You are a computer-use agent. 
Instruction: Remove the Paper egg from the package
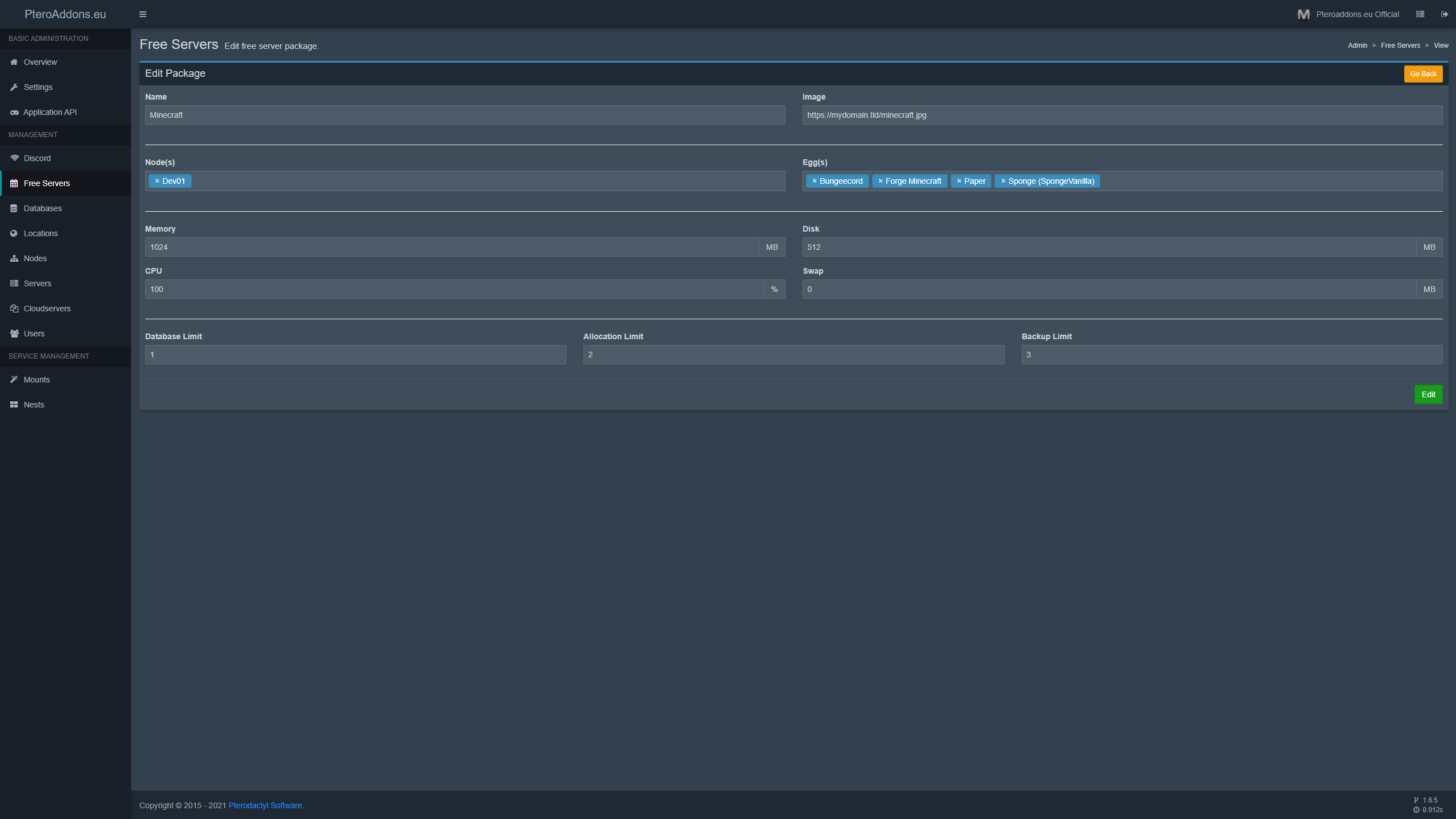(x=960, y=180)
